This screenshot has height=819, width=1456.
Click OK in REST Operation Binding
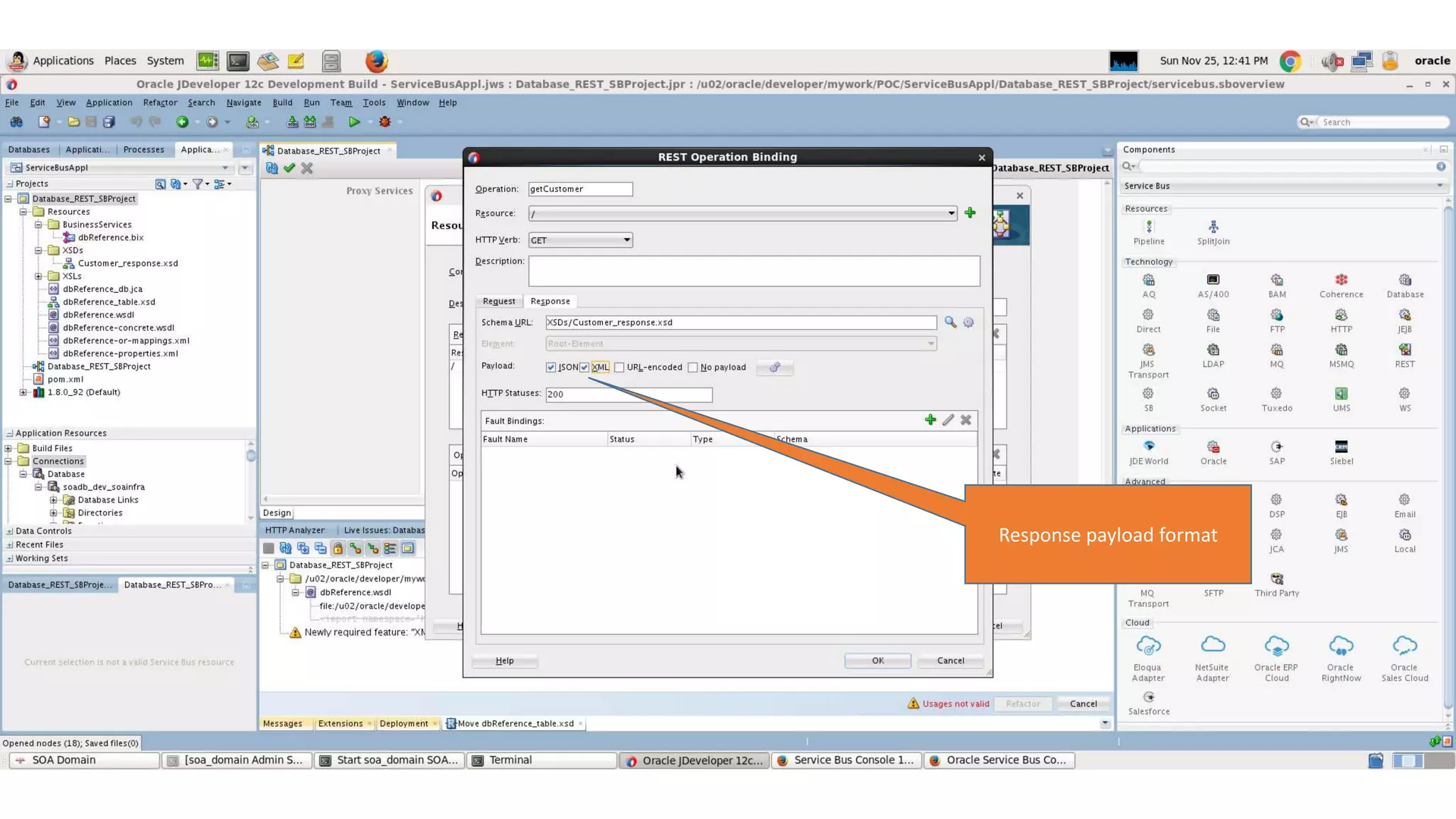[x=877, y=660]
